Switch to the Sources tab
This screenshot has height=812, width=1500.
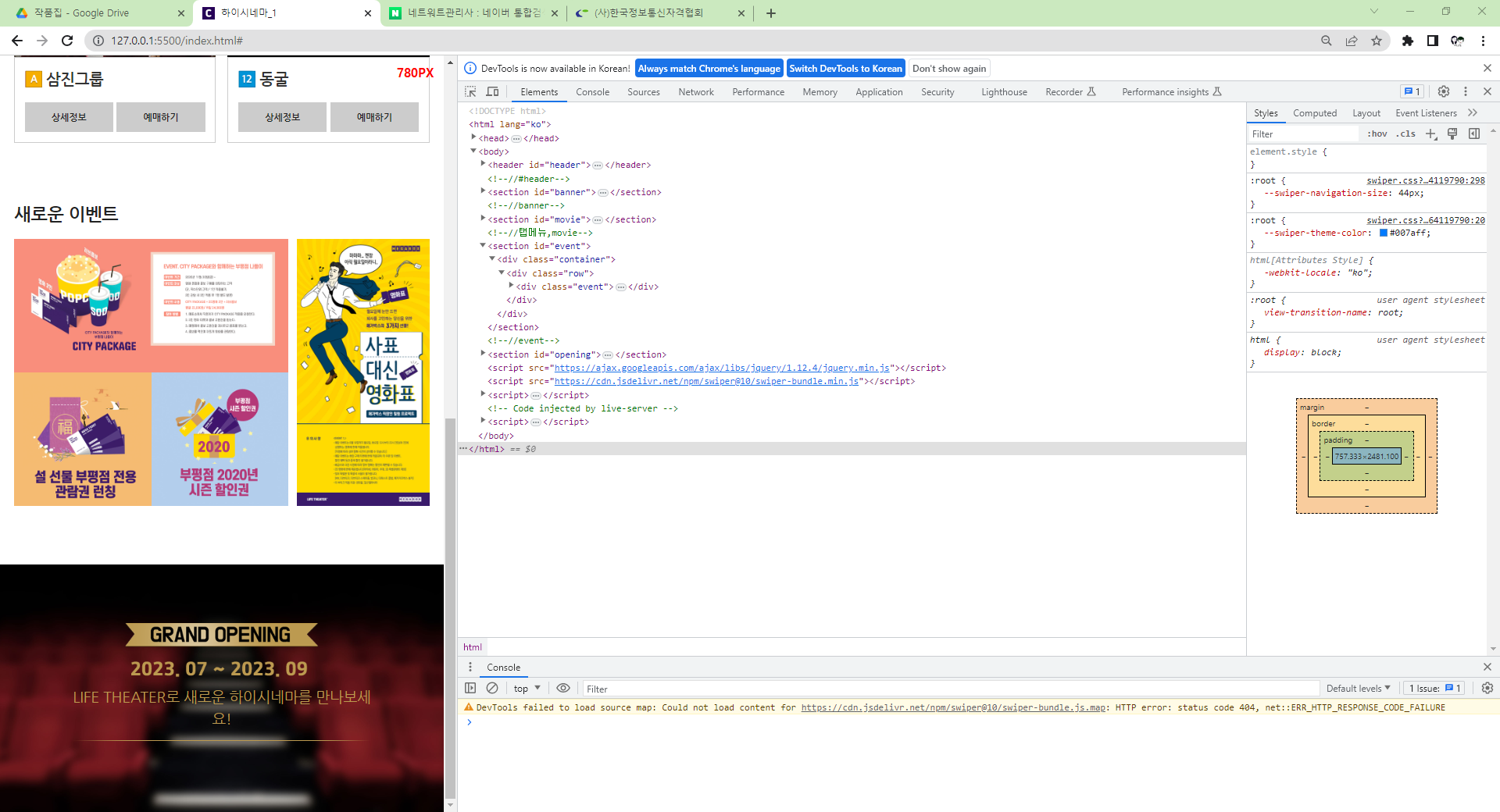click(643, 91)
